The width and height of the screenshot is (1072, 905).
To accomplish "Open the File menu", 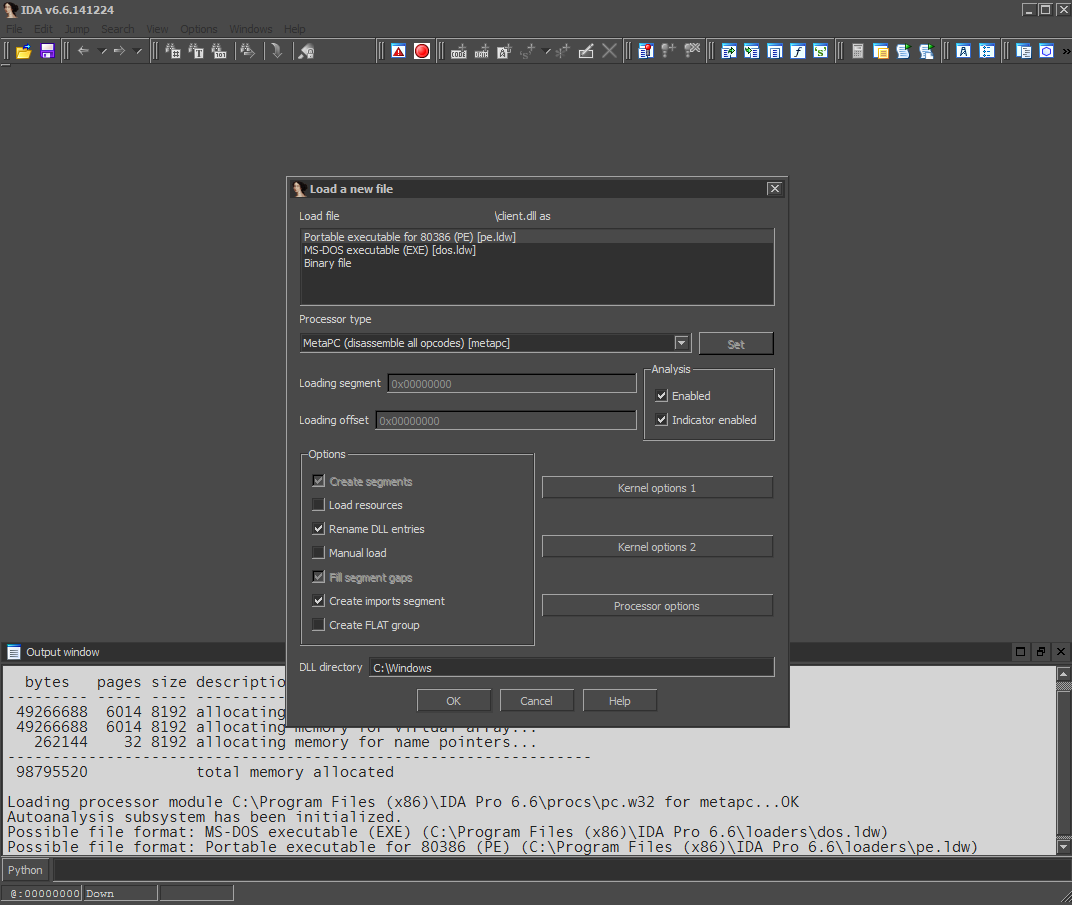I will click(14, 29).
